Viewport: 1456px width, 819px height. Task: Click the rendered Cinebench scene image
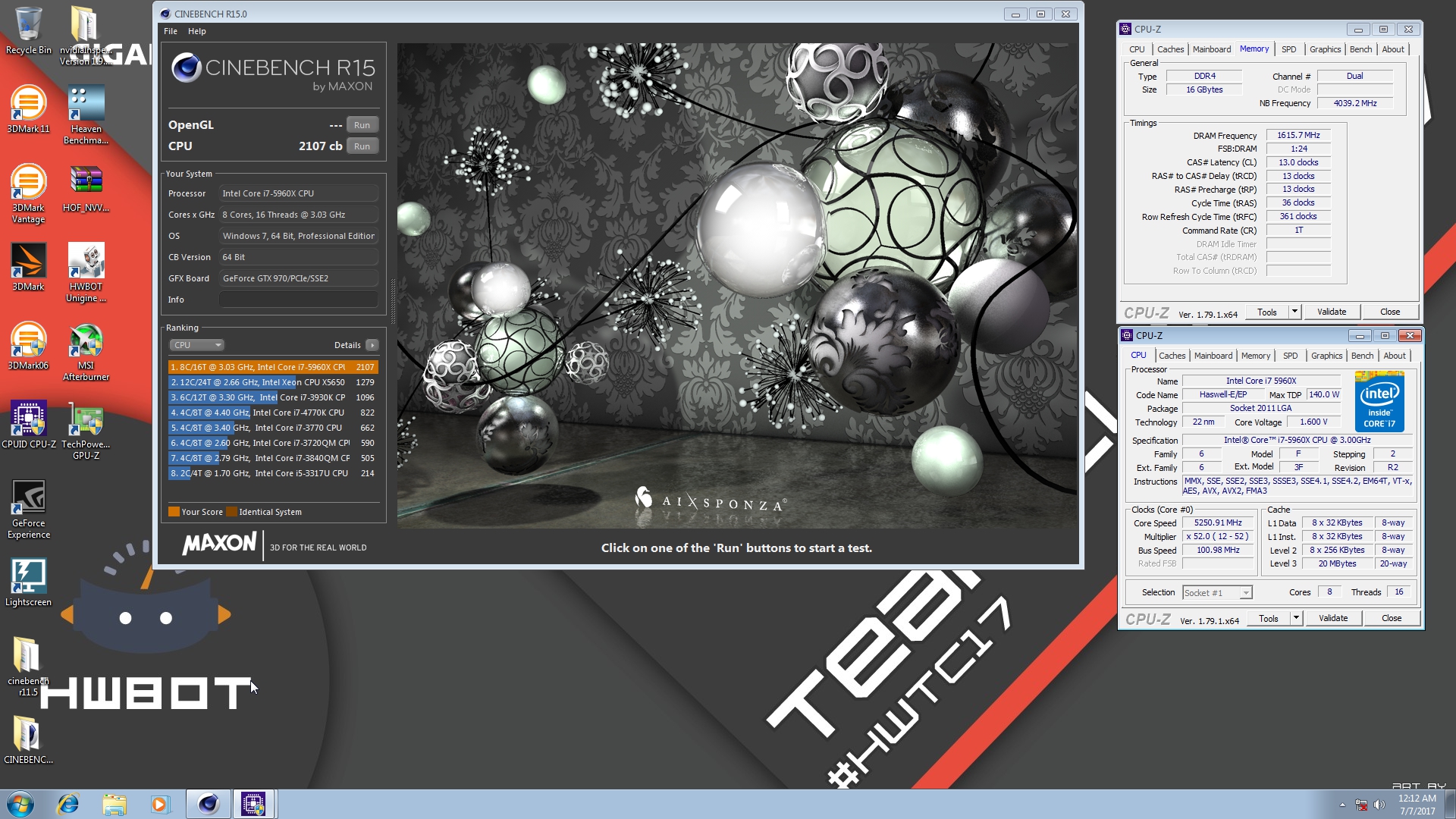(x=737, y=286)
